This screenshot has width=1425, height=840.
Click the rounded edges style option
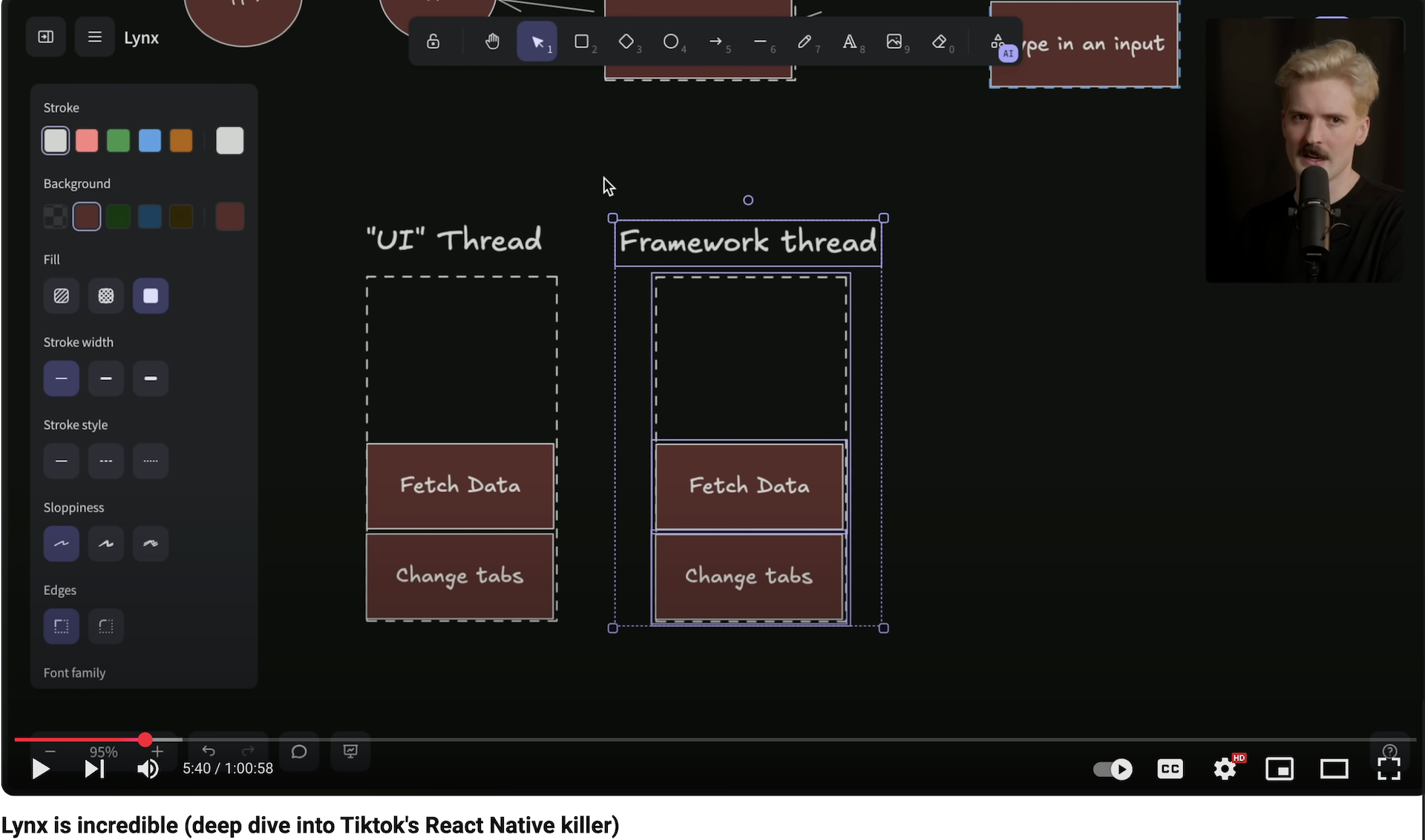click(x=106, y=625)
